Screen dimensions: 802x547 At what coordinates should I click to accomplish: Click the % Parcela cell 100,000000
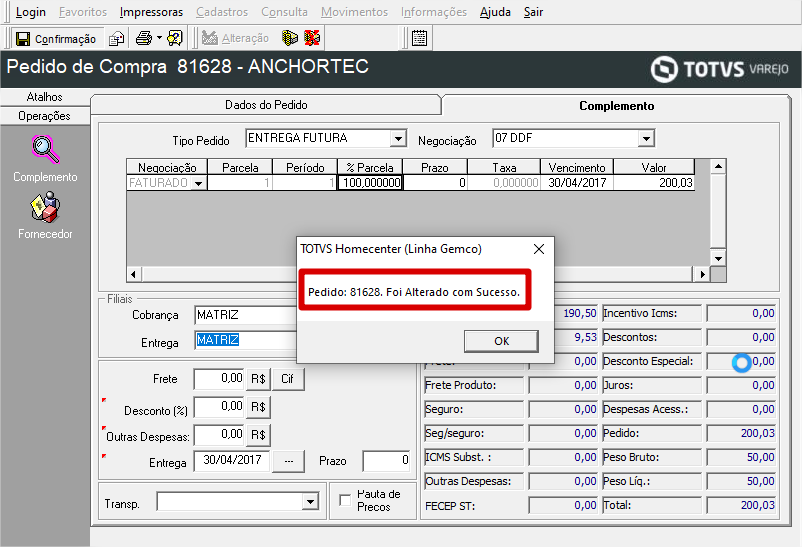coord(371,183)
